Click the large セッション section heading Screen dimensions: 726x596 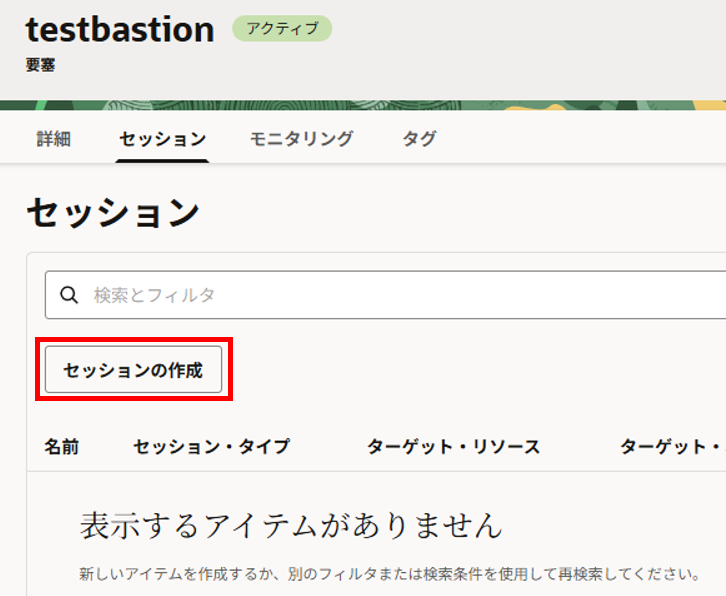[113, 212]
